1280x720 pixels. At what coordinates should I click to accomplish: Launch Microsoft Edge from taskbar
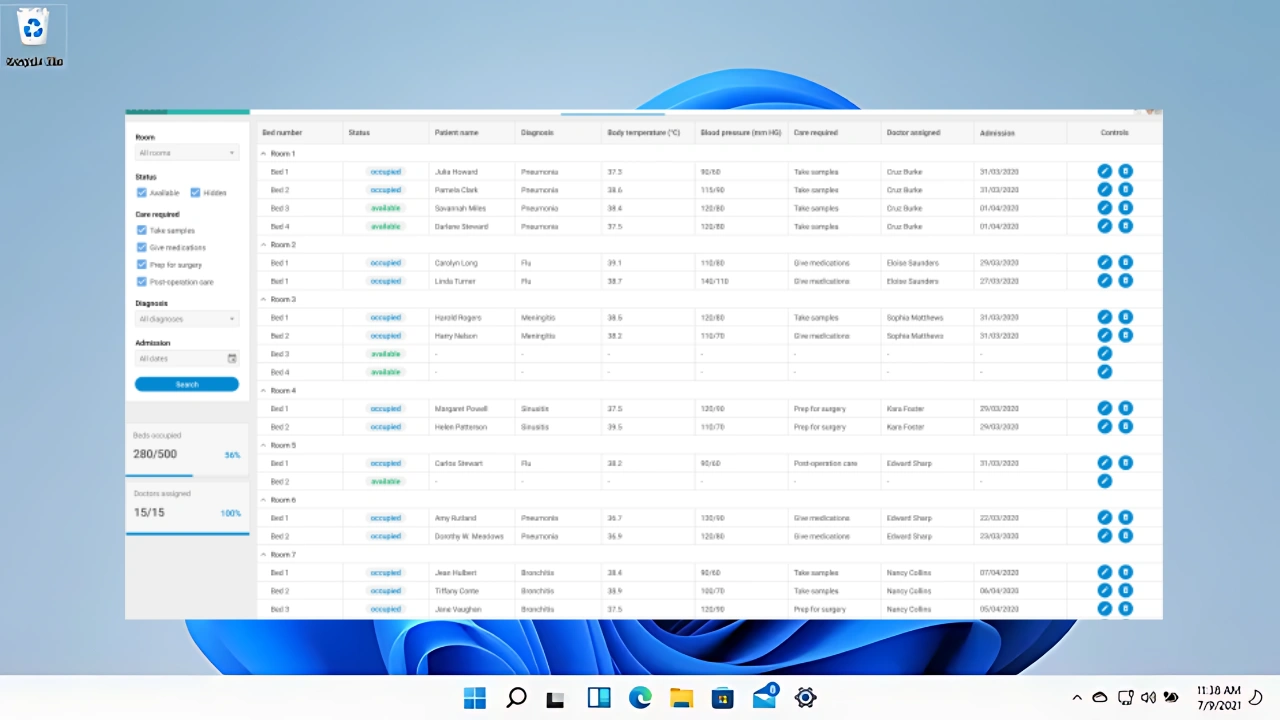[640, 697]
